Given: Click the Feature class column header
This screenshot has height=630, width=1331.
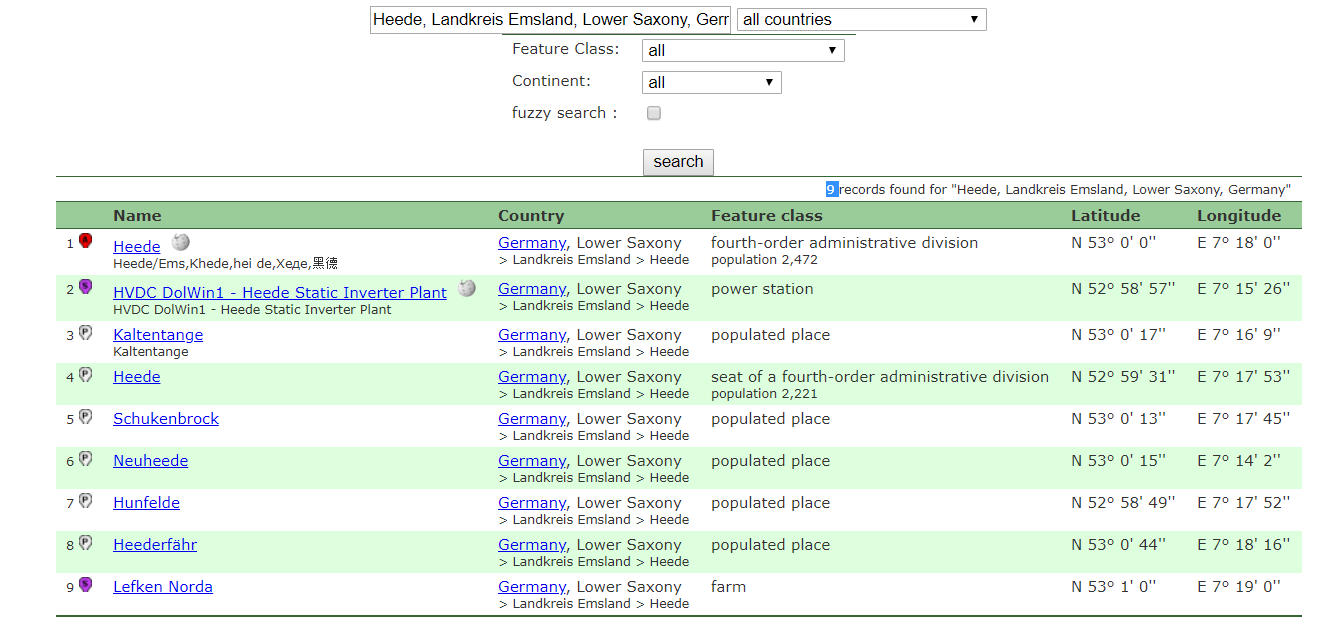Looking at the screenshot, I should click(767, 215).
